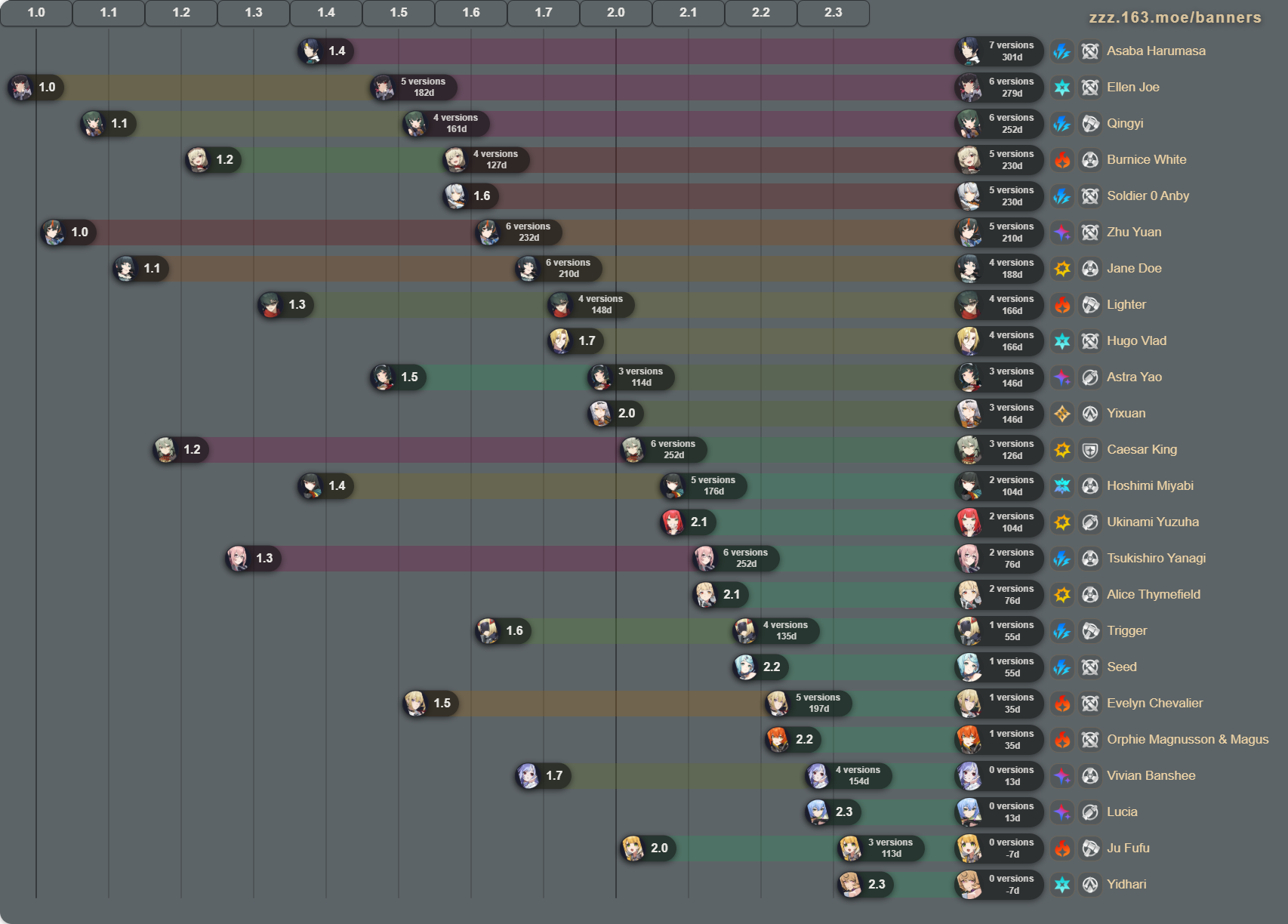This screenshot has height=924, width=1288.
Task: Click Hoshimi Miyabi's "5 versions 176d" rerun marker
Action: tap(704, 486)
